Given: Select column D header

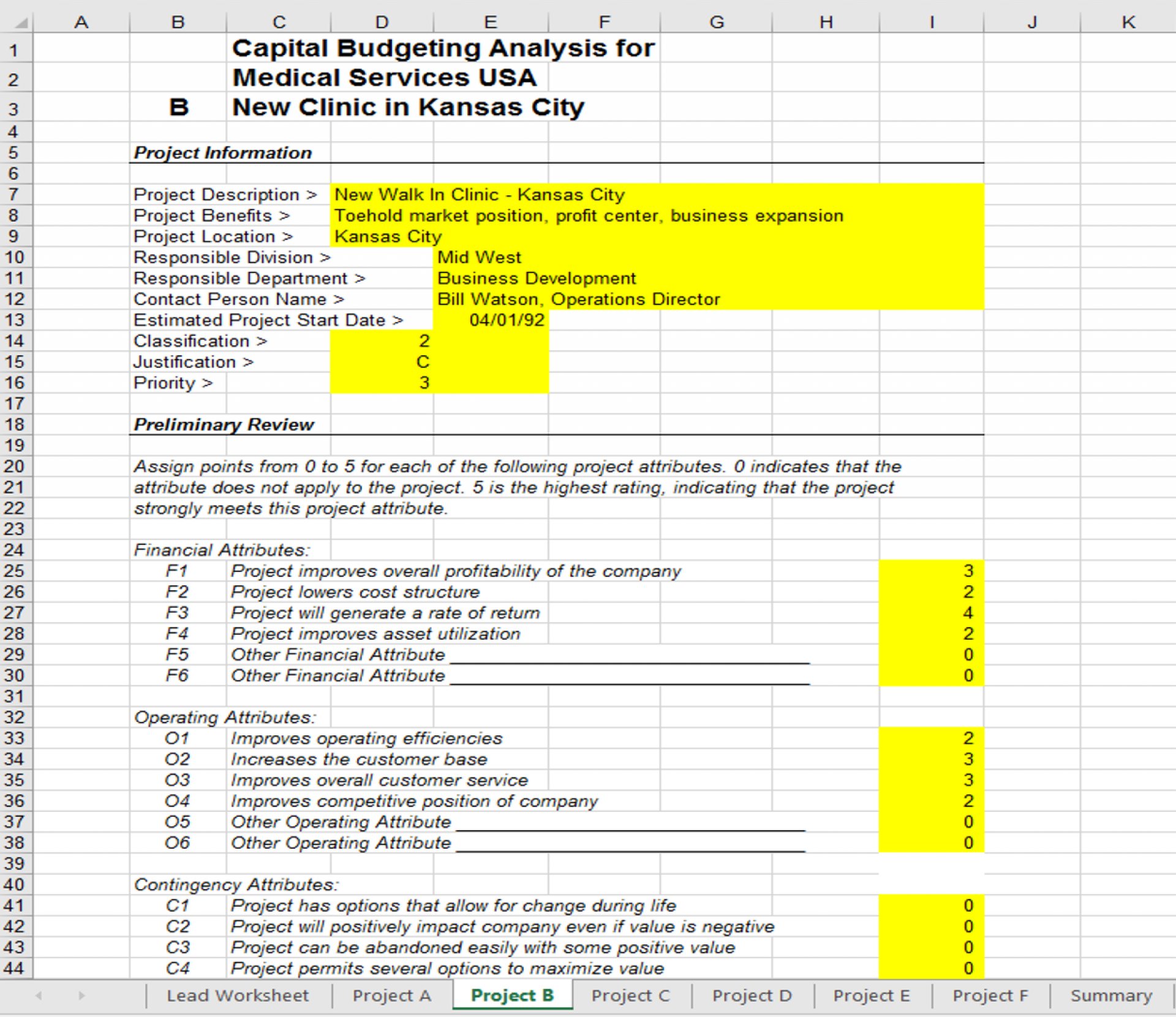Looking at the screenshot, I should [382, 22].
